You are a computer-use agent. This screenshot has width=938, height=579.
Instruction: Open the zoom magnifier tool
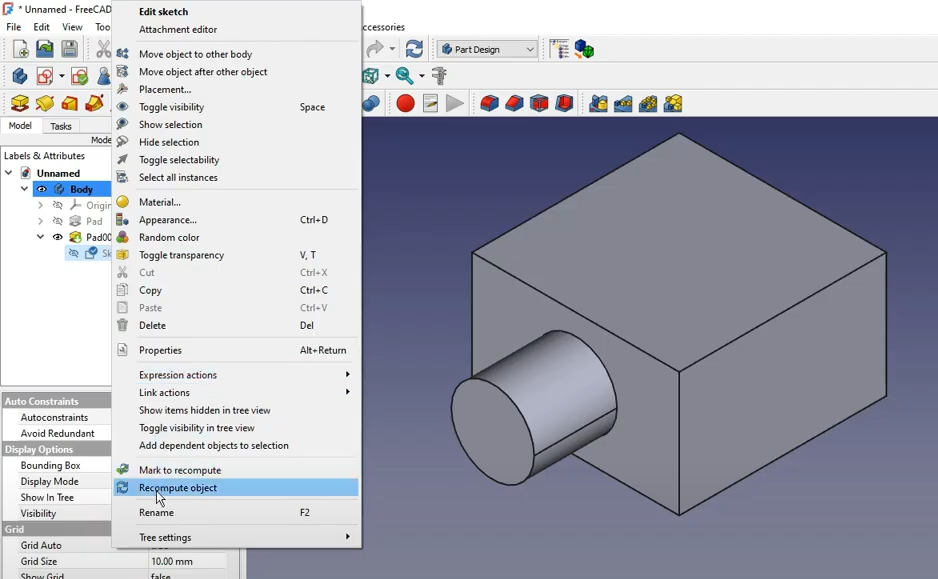[x=403, y=76]
